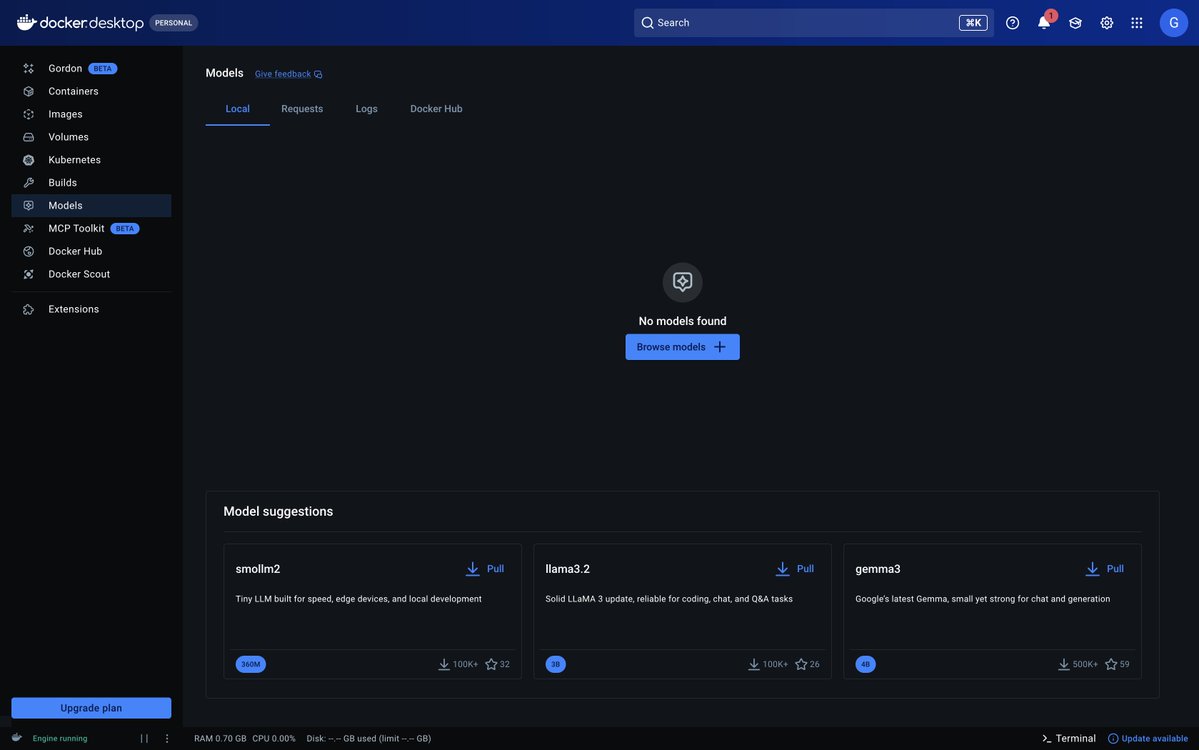
Task: Click the 4B size badge
Action: [866, 664]
